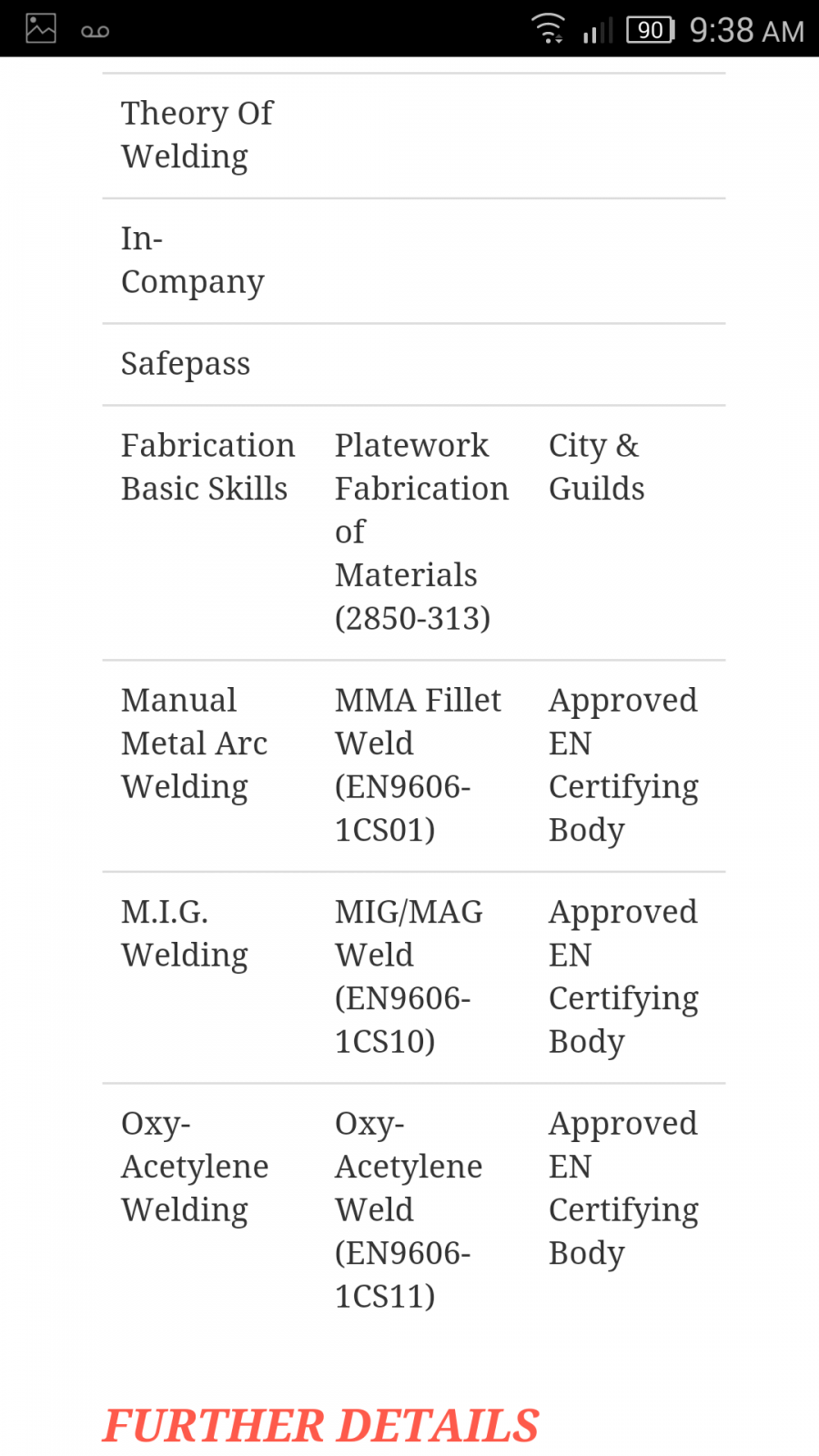Tap Fabrication Basic Skills cell
This screenshot has height=1456, width=819.
pyautogui.click(x=209, y=468)
